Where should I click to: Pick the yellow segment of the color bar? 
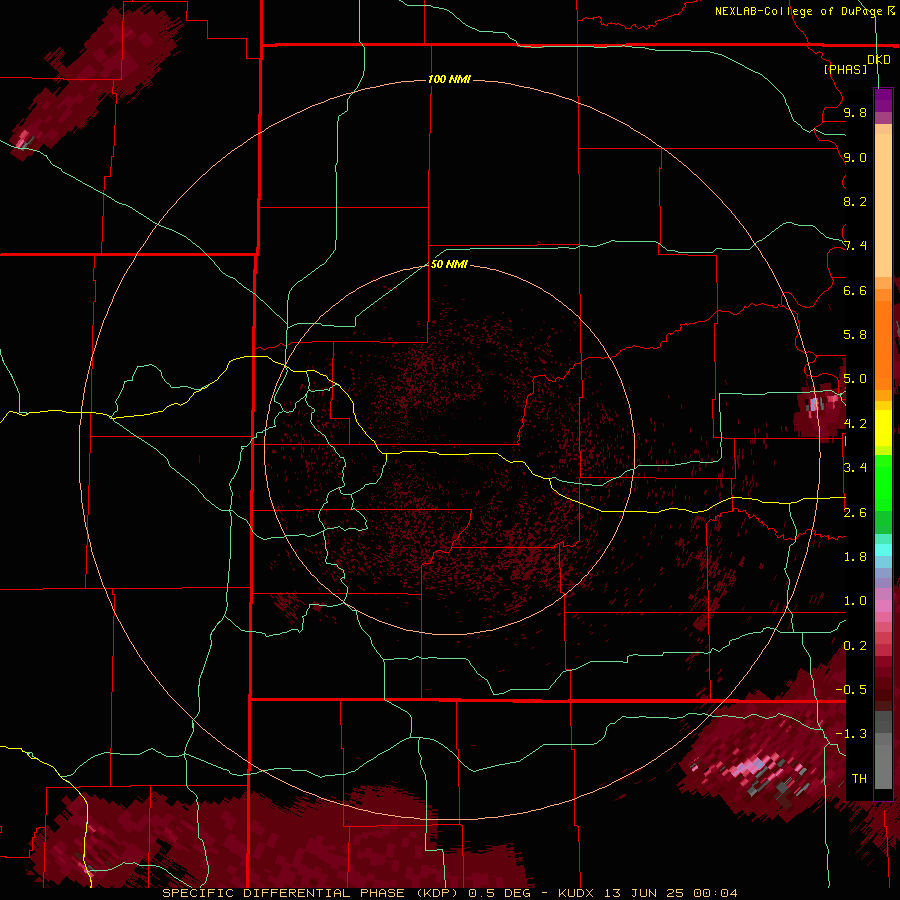[883, 428]
